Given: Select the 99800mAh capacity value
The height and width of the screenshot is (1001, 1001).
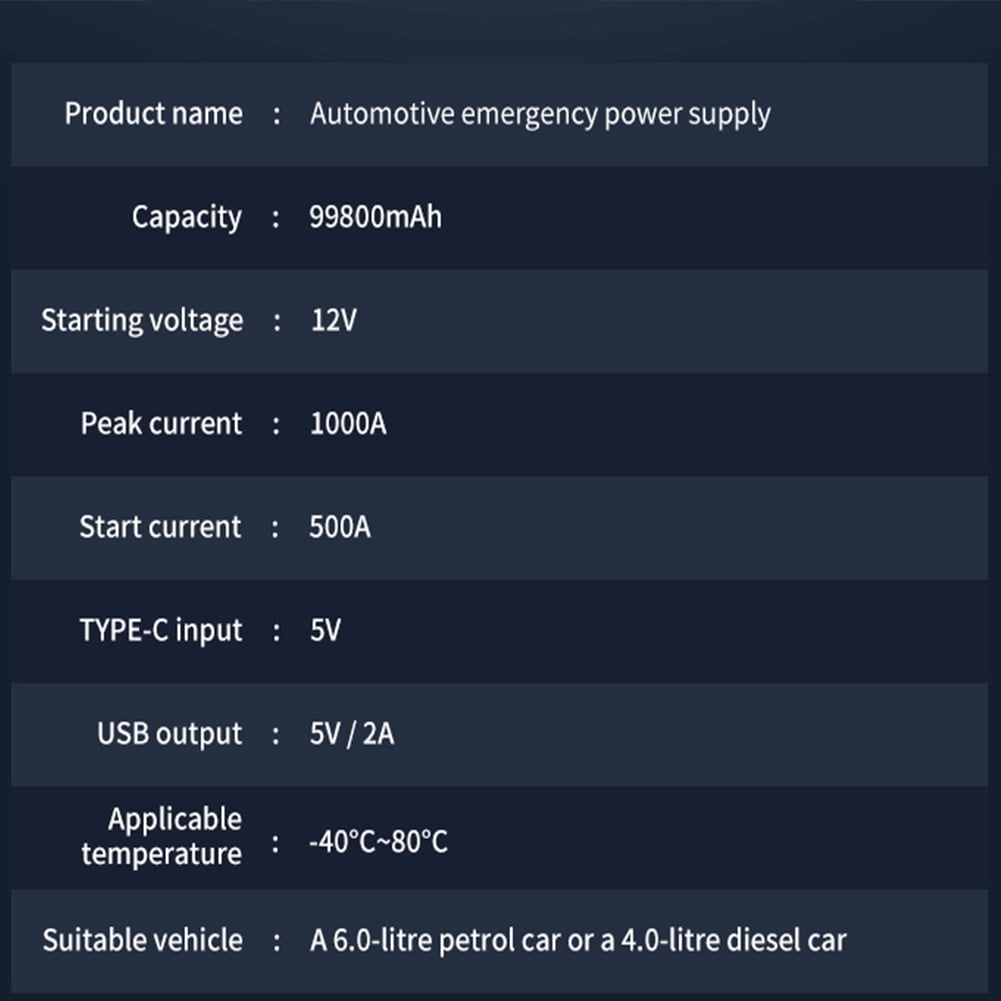Looking at the screenshot, I should 375,217.
